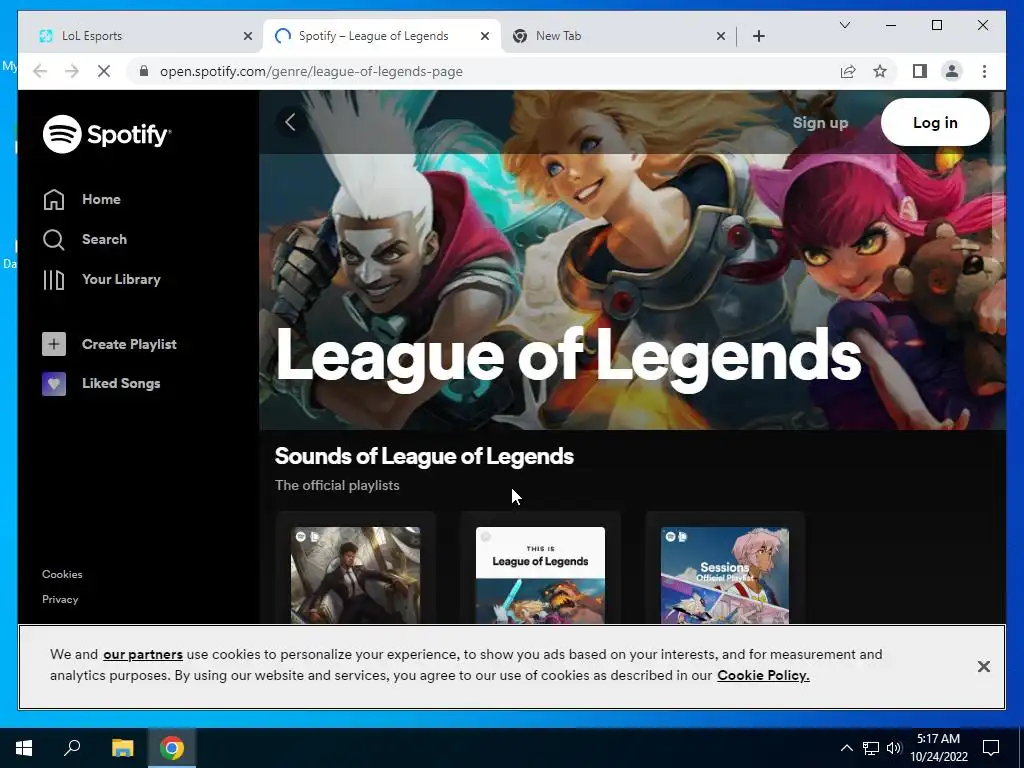Viewport: 1024px width, 768px height.
Task: Open the Privacy link in sidebar
Action: [x=60, y=599]
